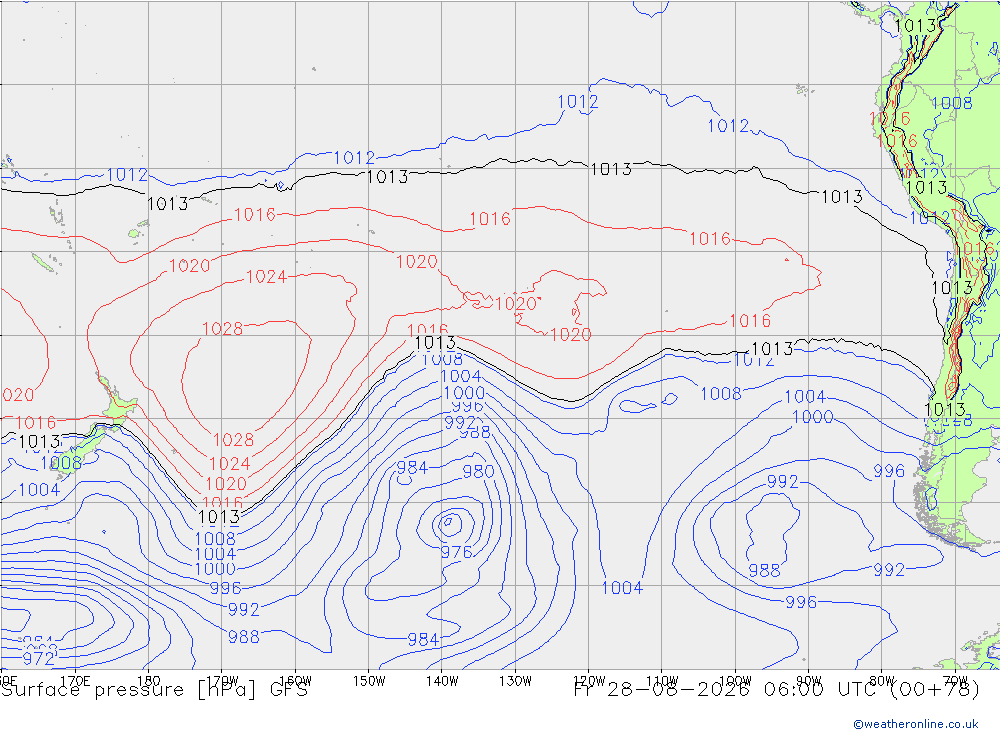The image size is (1000, 733).
Task: Click the 1013 label at top of South America
Action: (915, 26)
